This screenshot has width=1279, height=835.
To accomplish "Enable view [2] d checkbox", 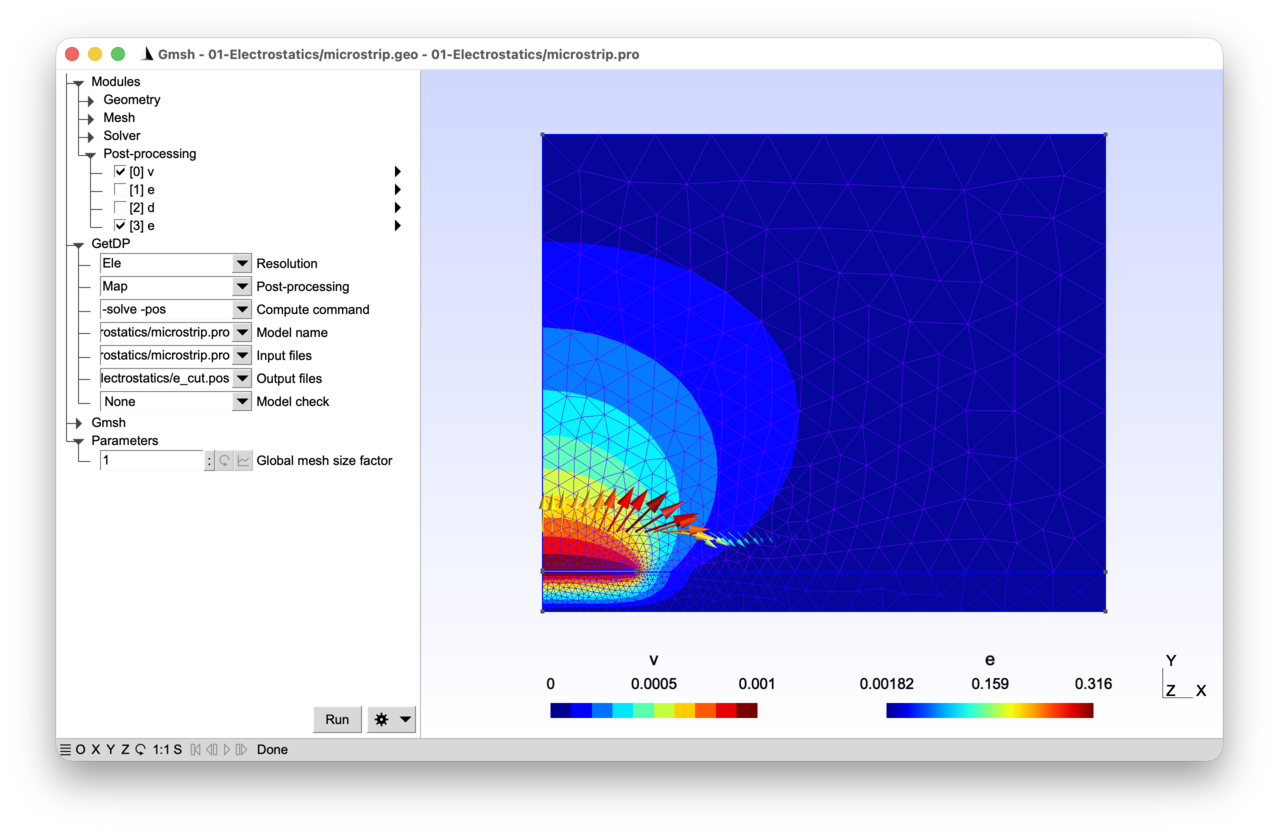I will tap(120, 208).
